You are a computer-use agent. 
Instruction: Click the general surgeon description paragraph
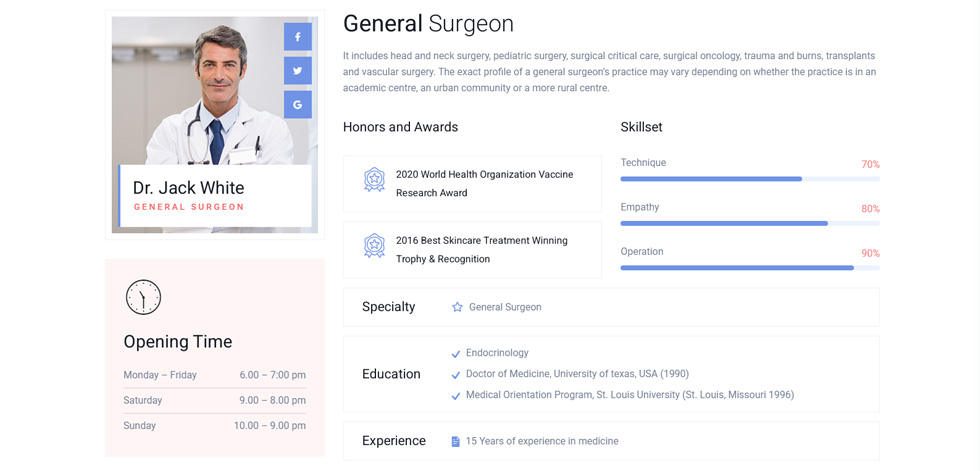[x=609, y=72]
